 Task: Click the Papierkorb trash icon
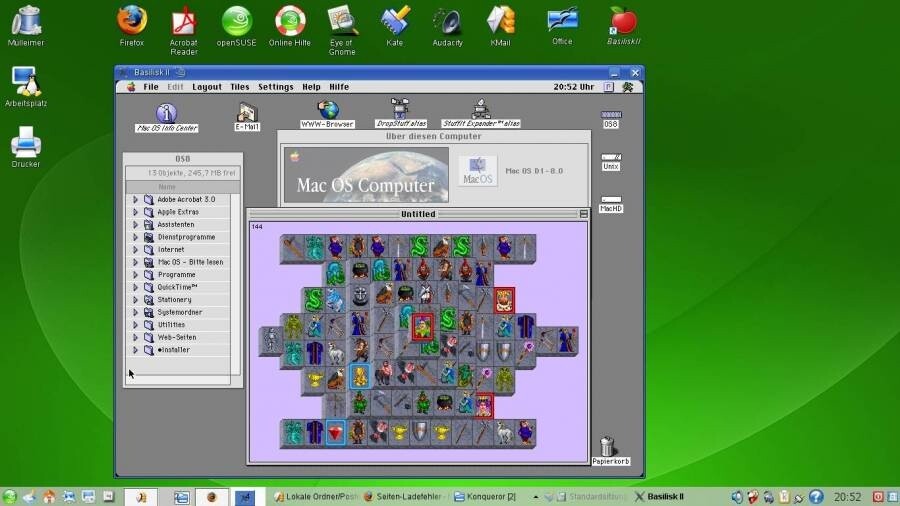[608, 446]
